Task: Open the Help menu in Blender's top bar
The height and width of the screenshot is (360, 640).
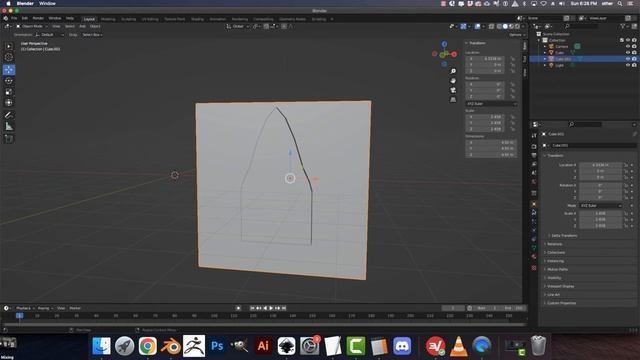Action: tap(70, 18)
